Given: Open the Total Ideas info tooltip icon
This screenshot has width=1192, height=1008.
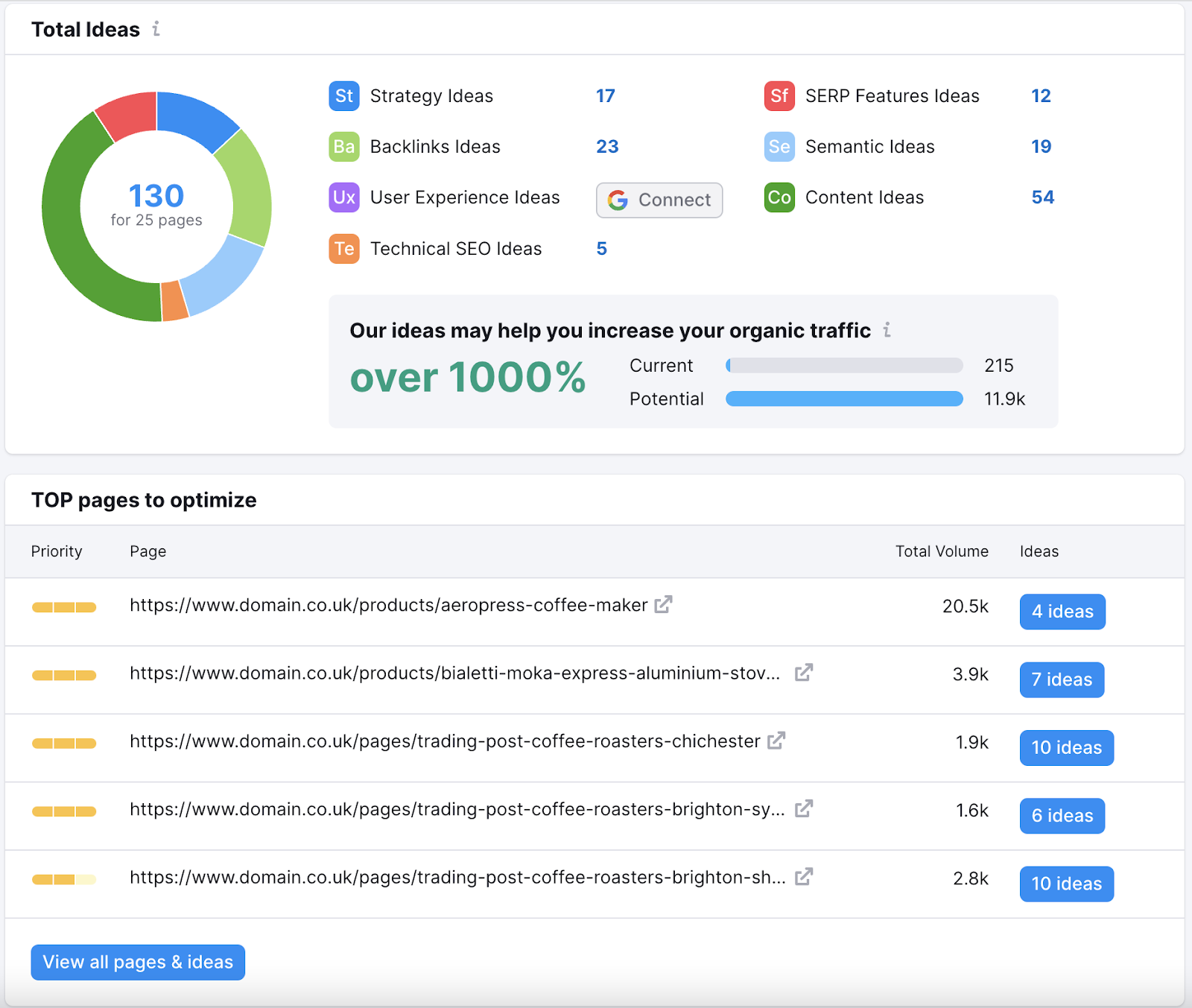Looking at the screenshot, I should tap(156, 30).
